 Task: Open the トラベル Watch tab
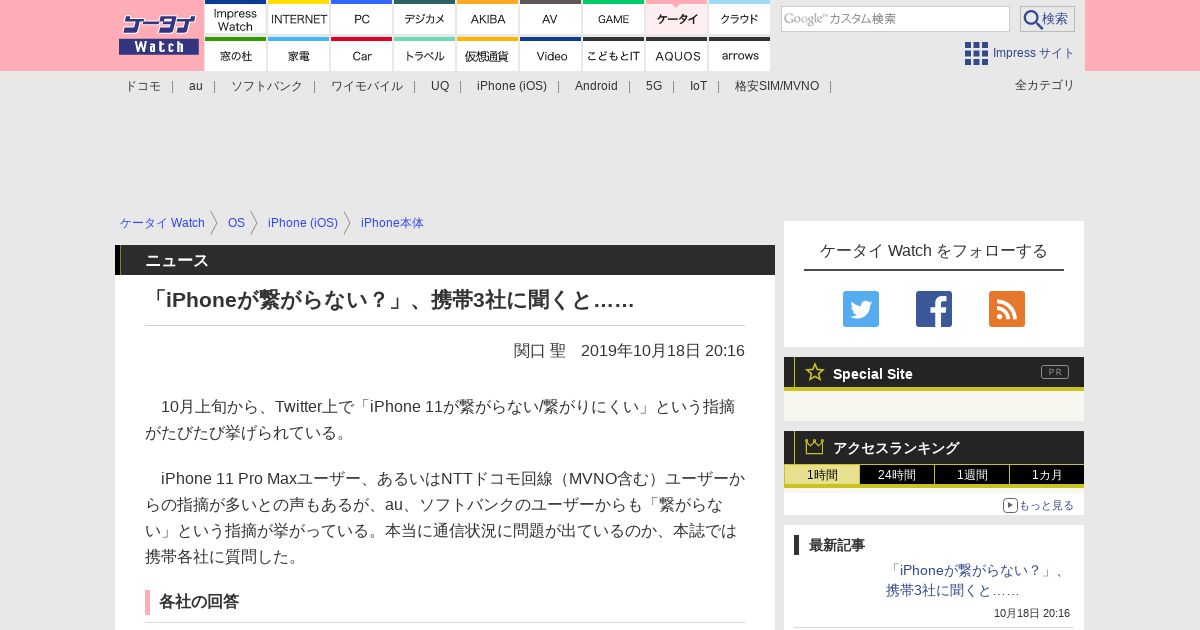[x=425, y=55]
